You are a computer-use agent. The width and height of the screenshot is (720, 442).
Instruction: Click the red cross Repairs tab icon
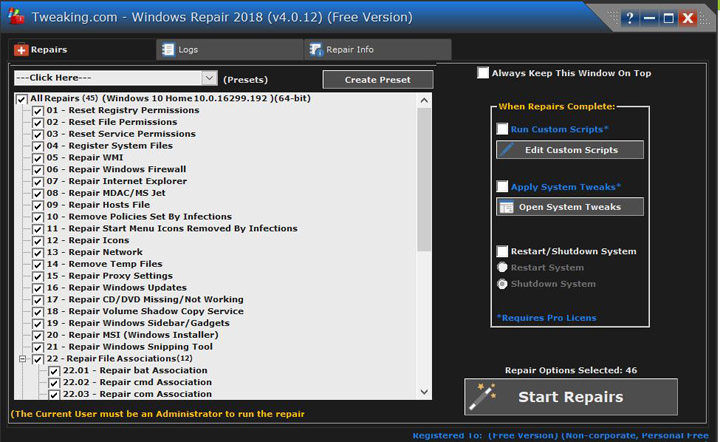(x=21, y=50)
